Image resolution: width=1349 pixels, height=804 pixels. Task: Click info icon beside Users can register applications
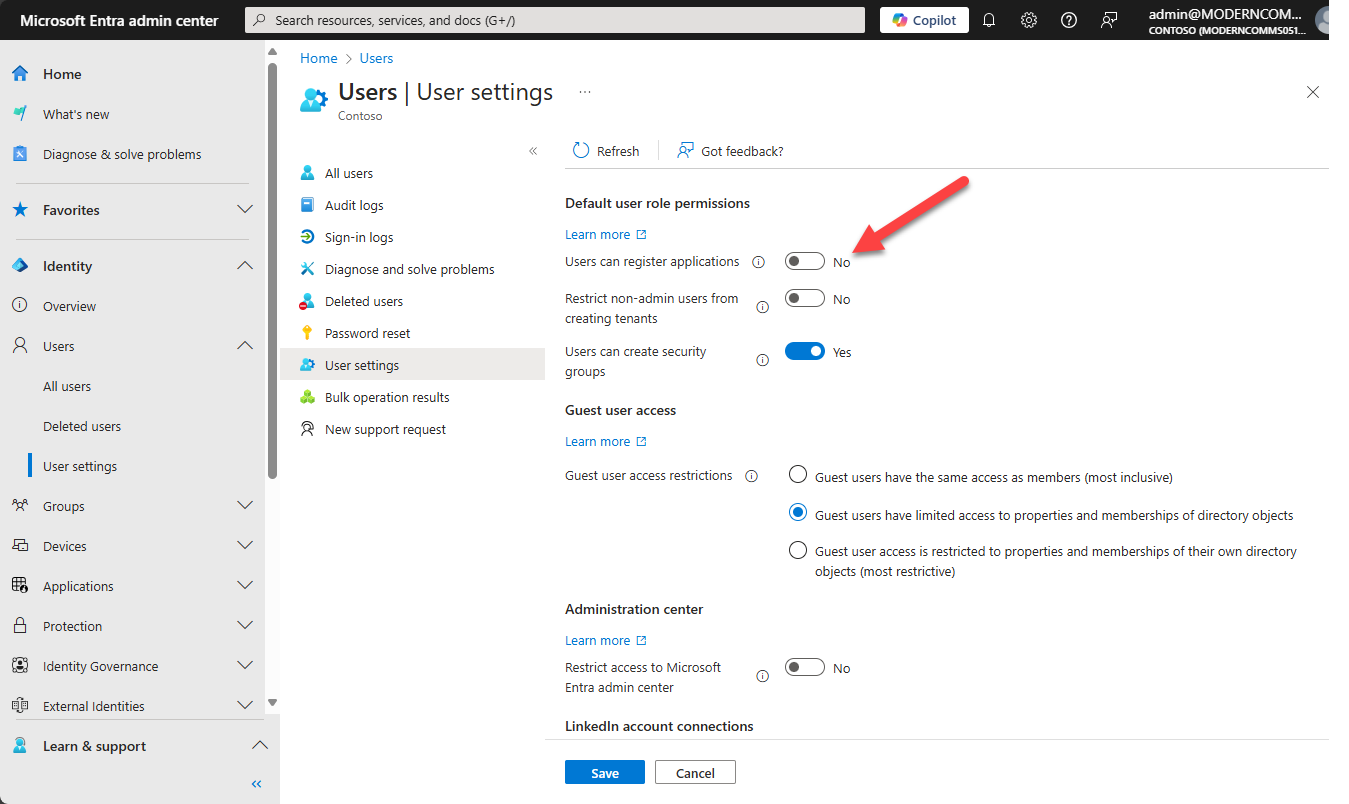pos(758,262)
